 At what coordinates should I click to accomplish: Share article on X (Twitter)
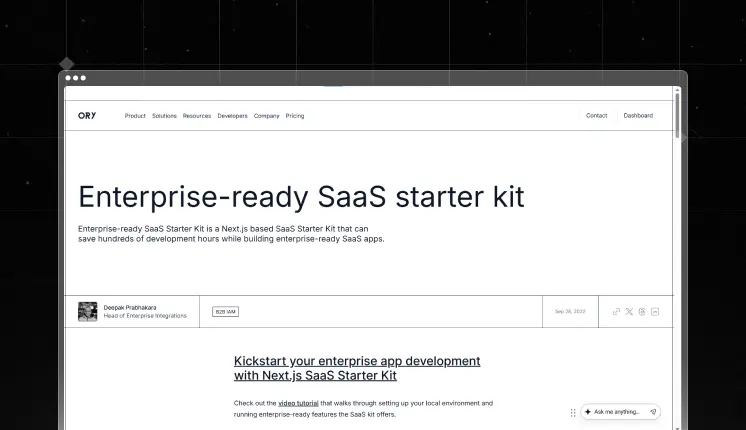coord(629,312)
